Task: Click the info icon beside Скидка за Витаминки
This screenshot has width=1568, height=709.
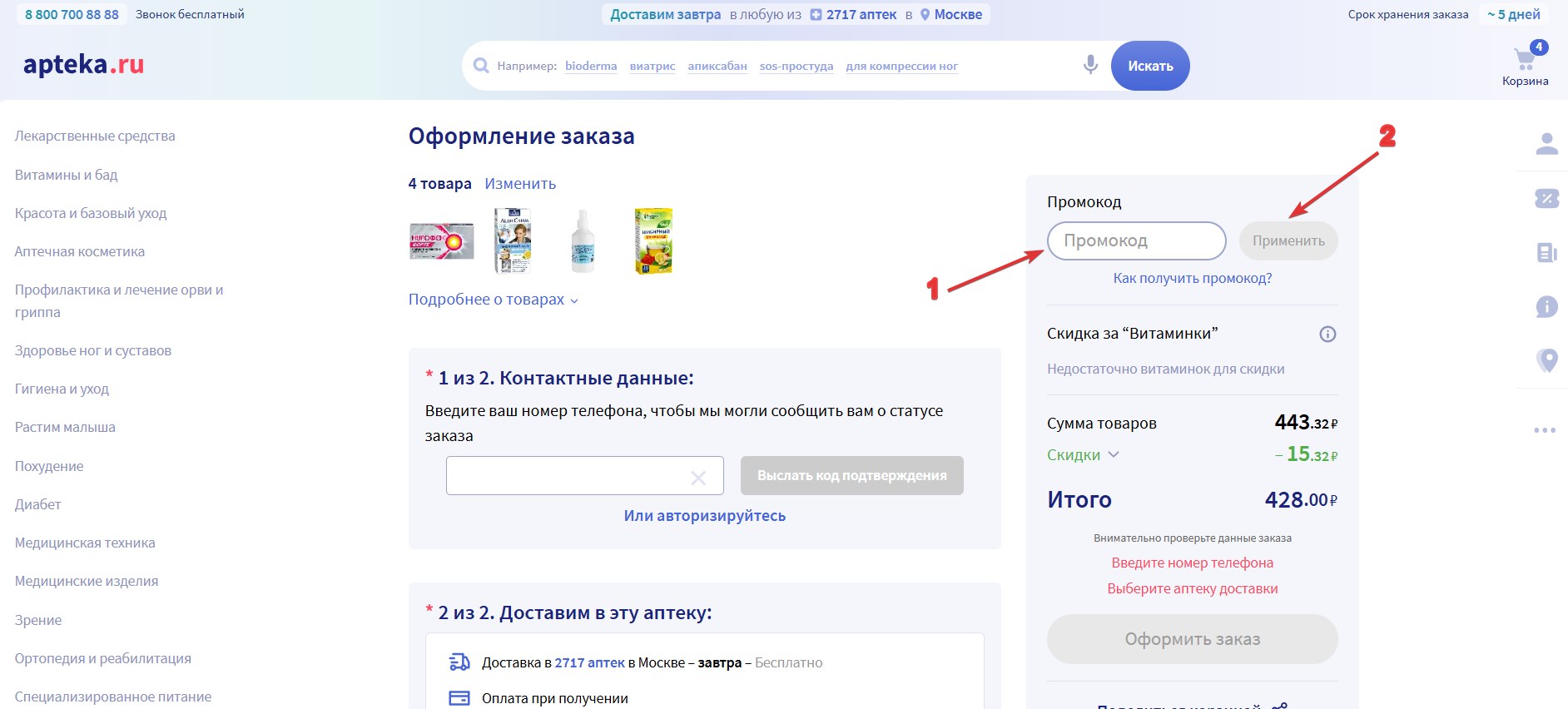Action: coord(1327,334)
